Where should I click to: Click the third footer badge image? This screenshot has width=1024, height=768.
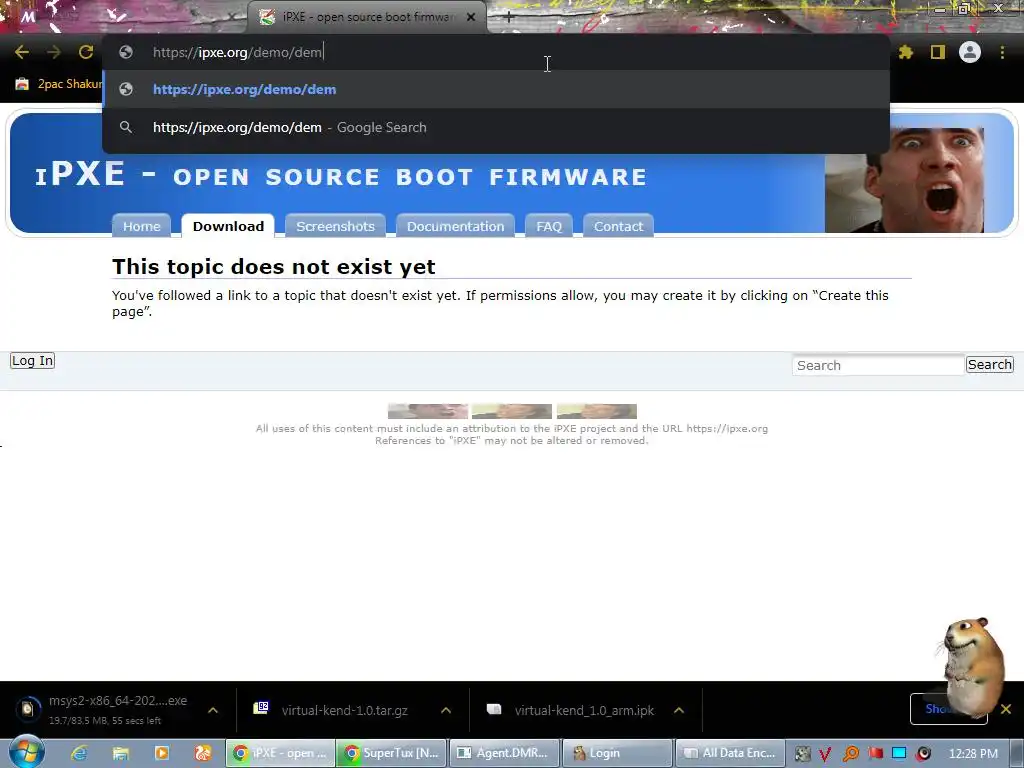(x=597, y=411)
